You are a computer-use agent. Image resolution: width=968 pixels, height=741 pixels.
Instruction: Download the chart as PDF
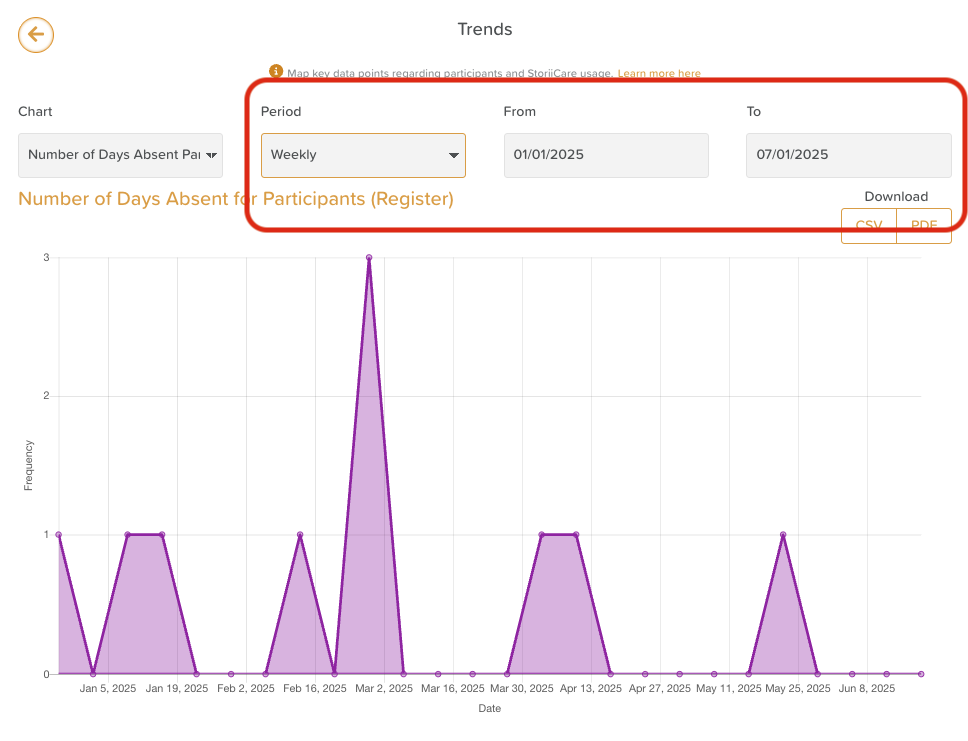[924, 226]
